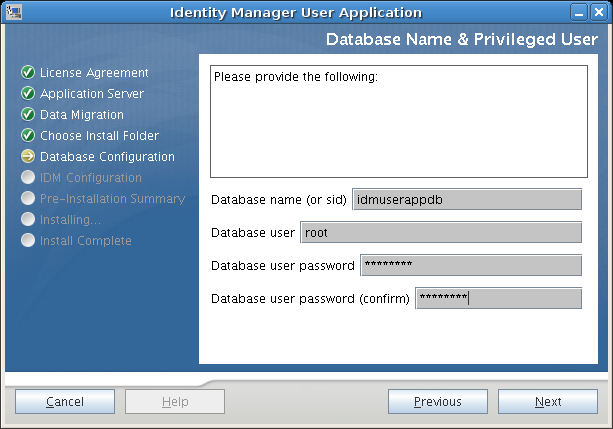Click the Application Server checkmark icon
The width and height of the screenshot is (613, 429).
28,94
